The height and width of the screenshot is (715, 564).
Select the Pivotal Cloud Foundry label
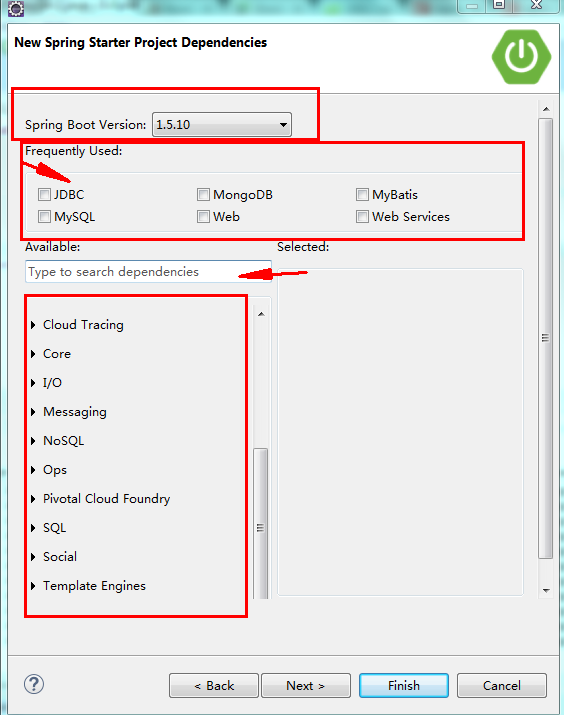click(x=107, y=499)
